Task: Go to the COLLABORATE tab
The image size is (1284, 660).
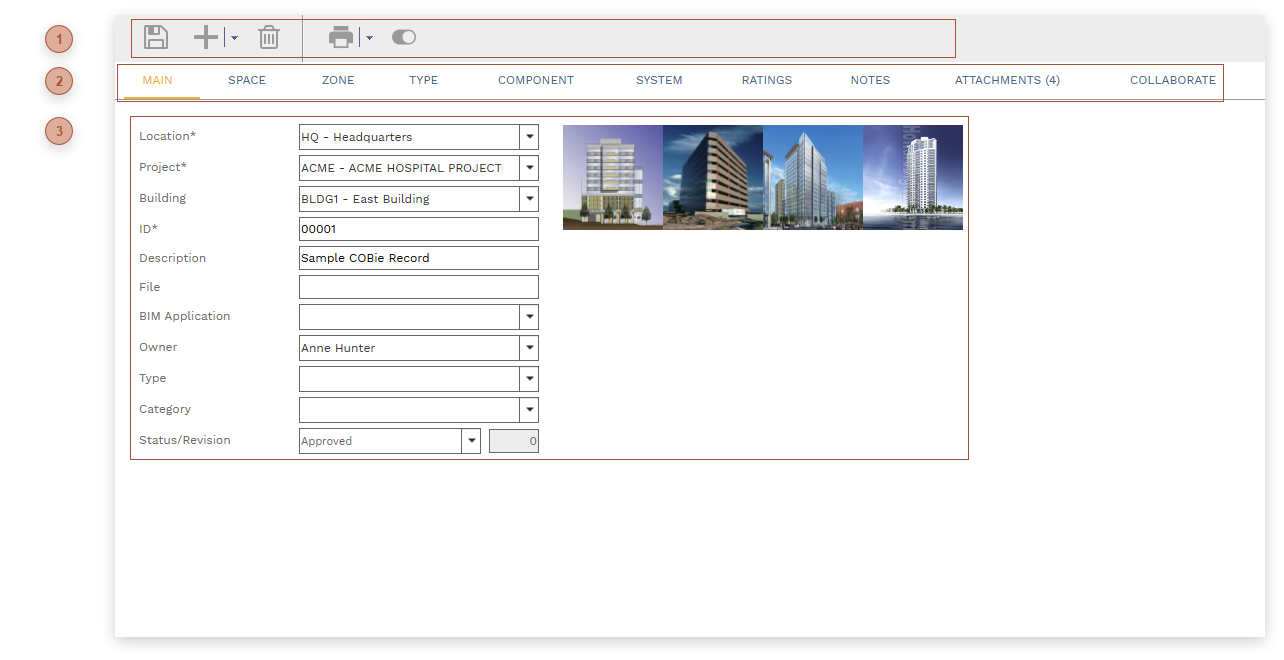Action: (1174, 80)
